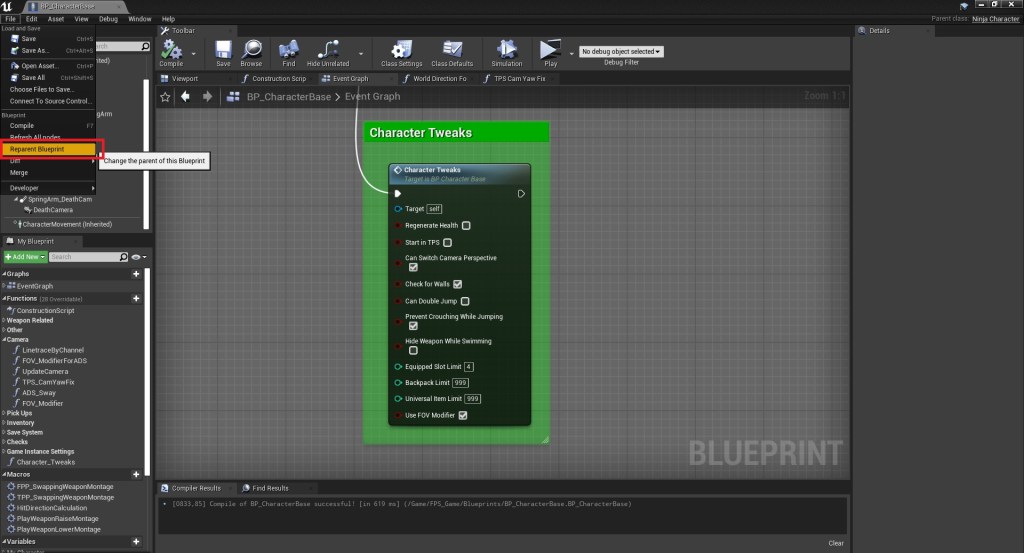
Task: Enable the Regenerate Health checkbox
Action: (x=466, y=226)
